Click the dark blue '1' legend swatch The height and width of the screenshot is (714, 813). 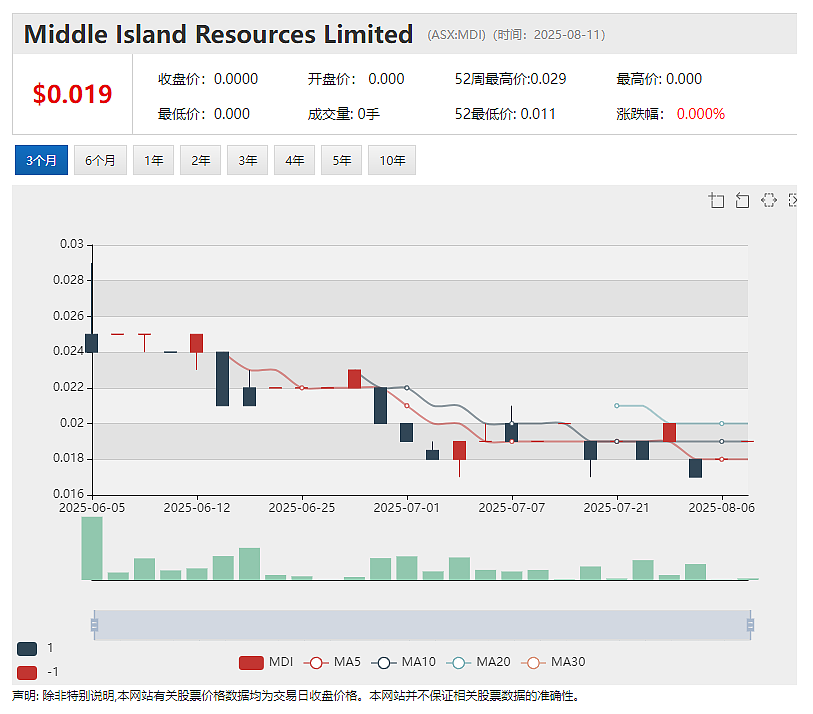click(x=27, y=648)
